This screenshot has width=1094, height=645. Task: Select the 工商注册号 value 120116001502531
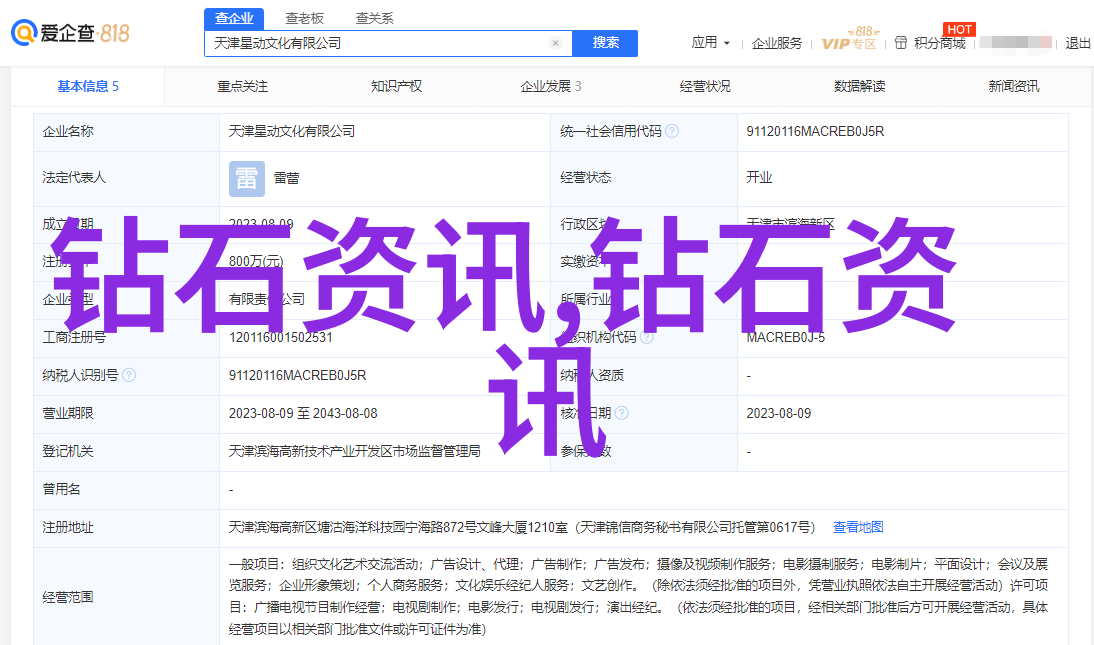[280, 337]
